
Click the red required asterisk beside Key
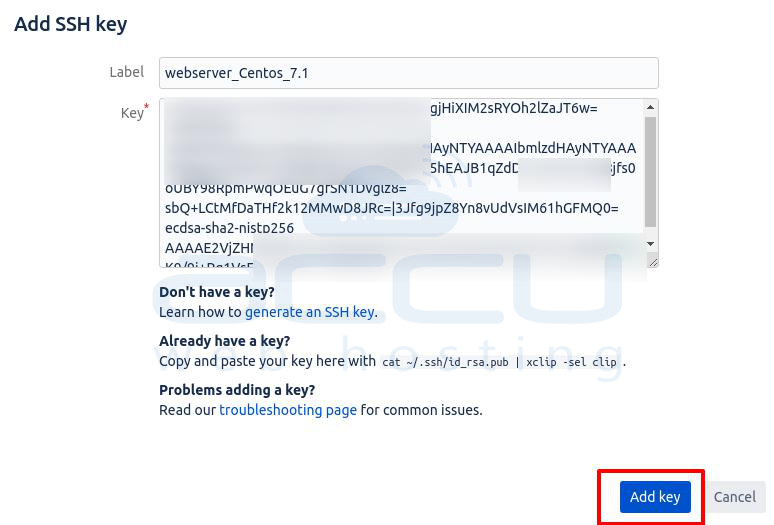click(146, 106)
